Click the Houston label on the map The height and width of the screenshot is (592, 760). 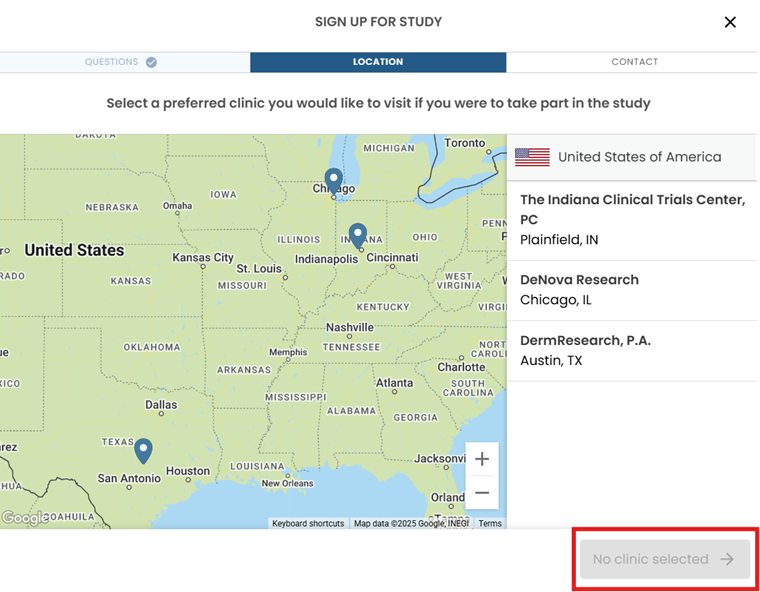[188, 471]
